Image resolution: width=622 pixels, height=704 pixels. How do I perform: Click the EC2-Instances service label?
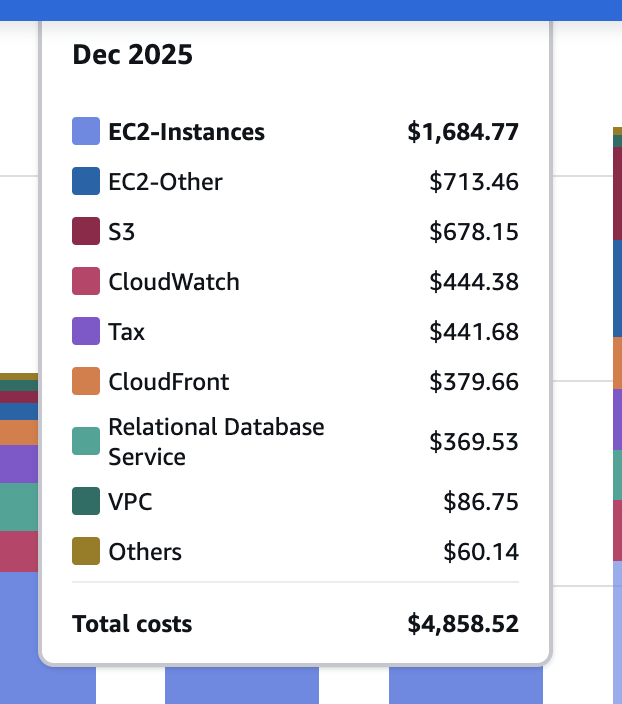point(186,132)
